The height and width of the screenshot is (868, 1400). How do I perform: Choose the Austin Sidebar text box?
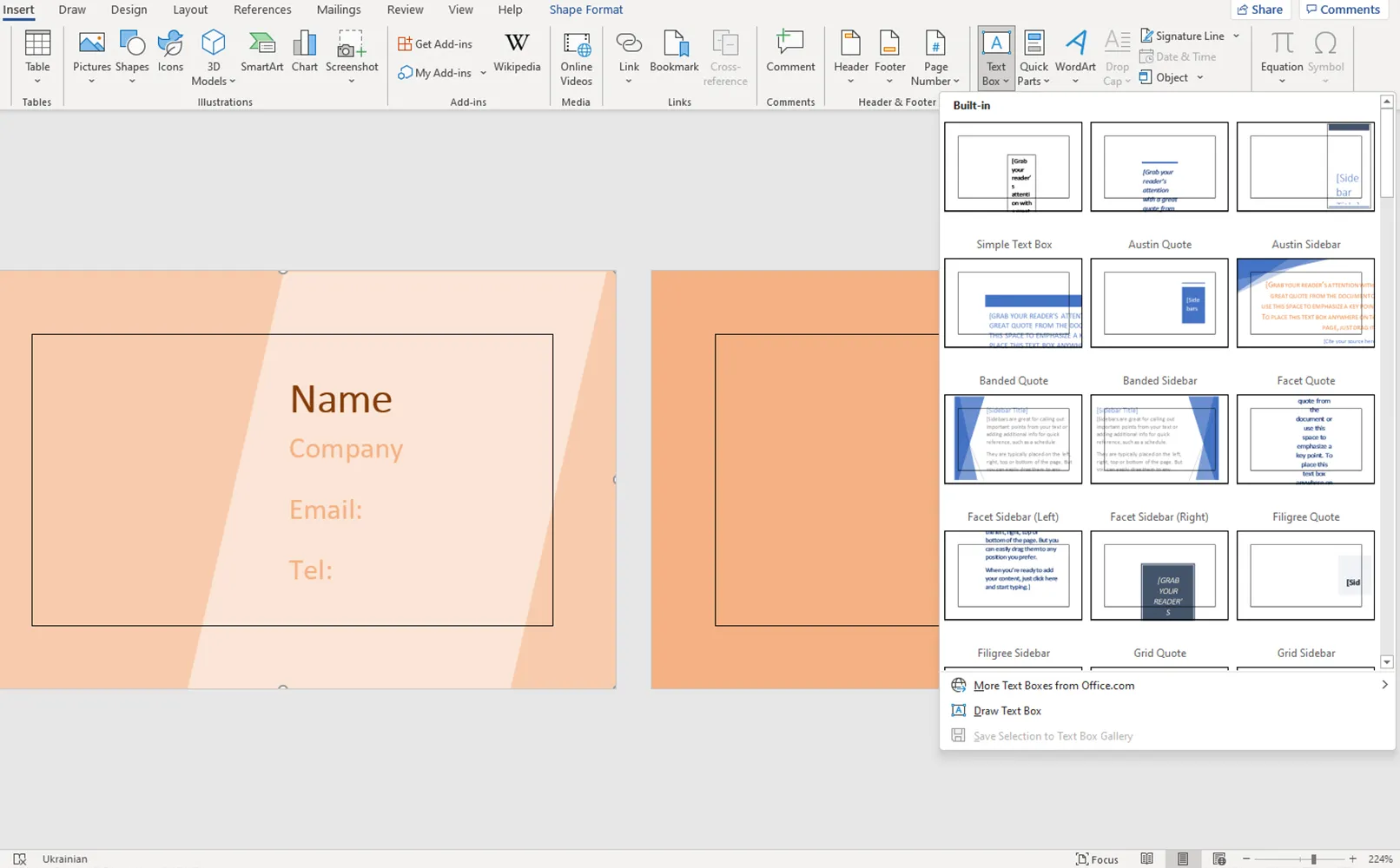tap(1305, 167)
